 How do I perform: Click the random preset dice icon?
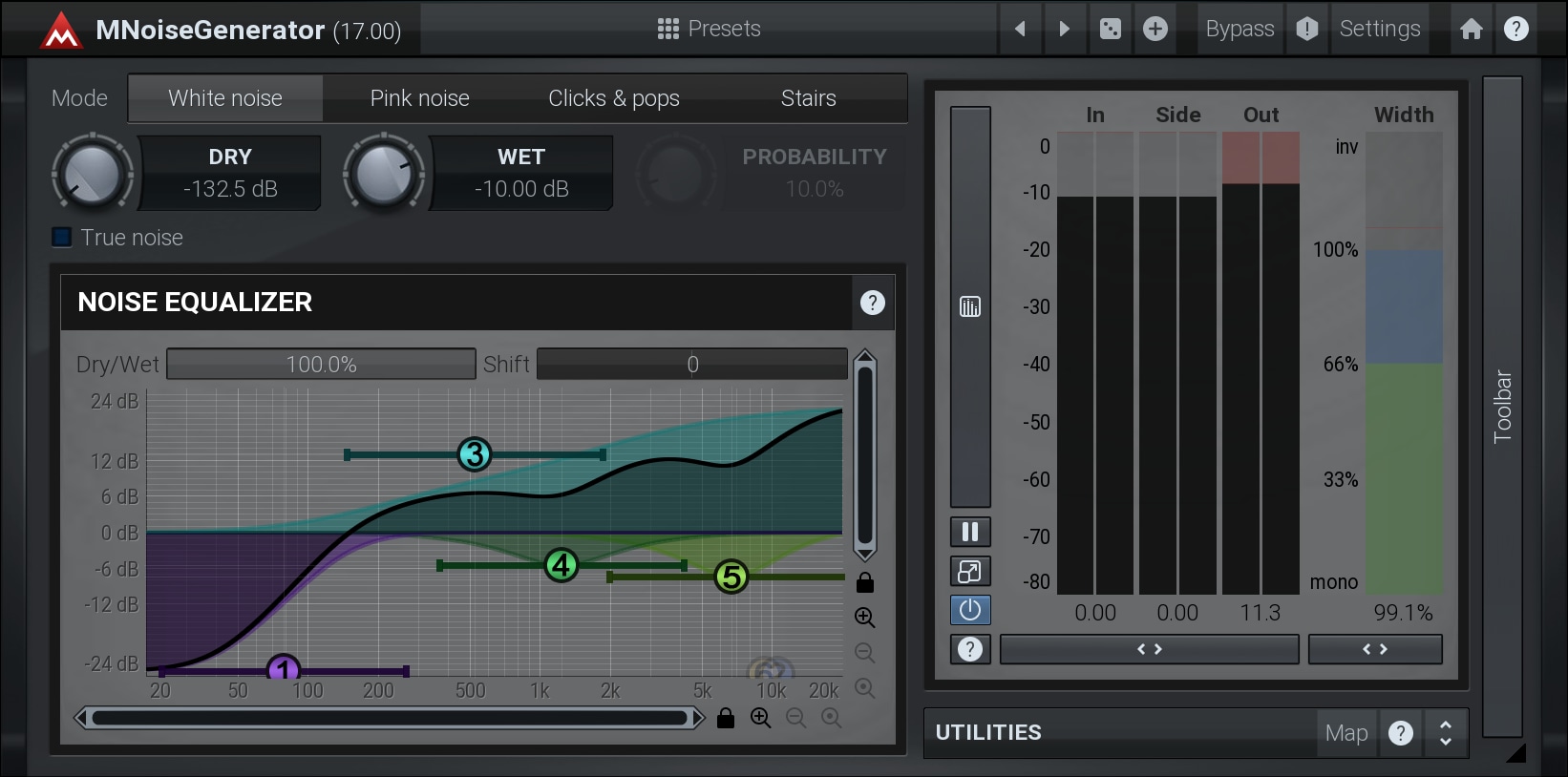[x=1110, y=29]
